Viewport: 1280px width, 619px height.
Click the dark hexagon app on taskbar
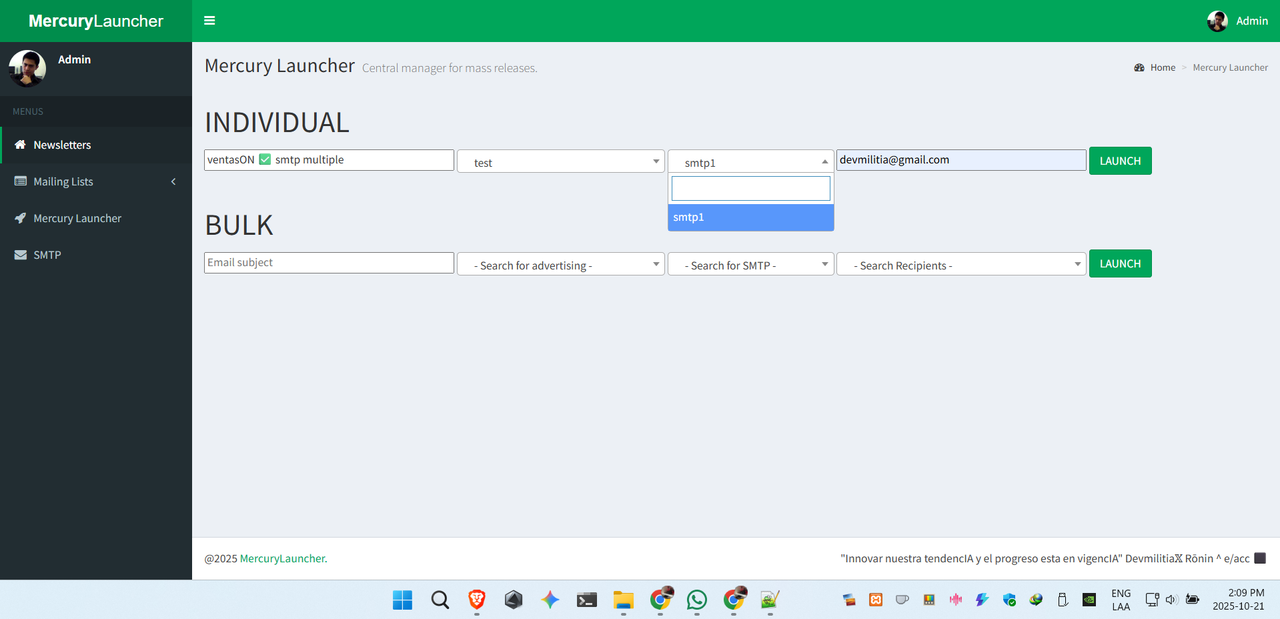click(513, 600)
